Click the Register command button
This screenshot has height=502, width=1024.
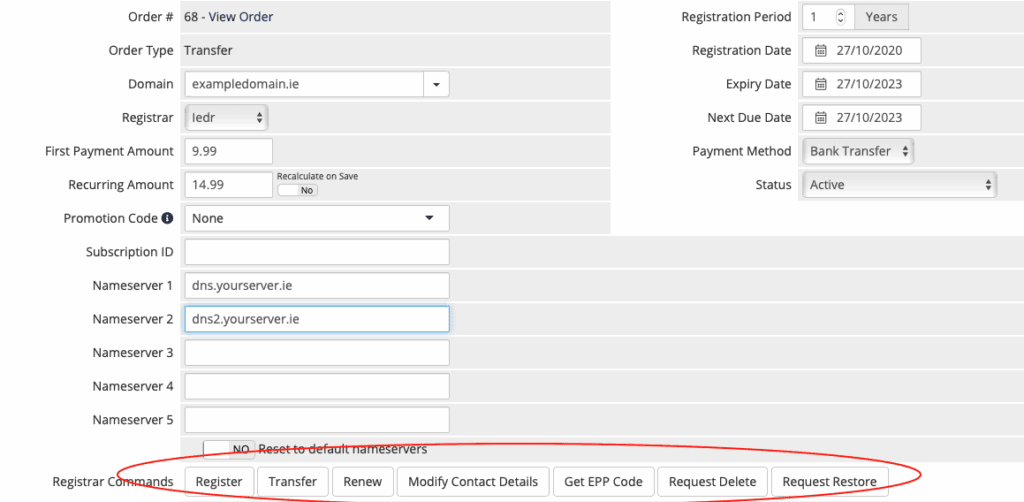pyautogui.click(x=219, y=482)
